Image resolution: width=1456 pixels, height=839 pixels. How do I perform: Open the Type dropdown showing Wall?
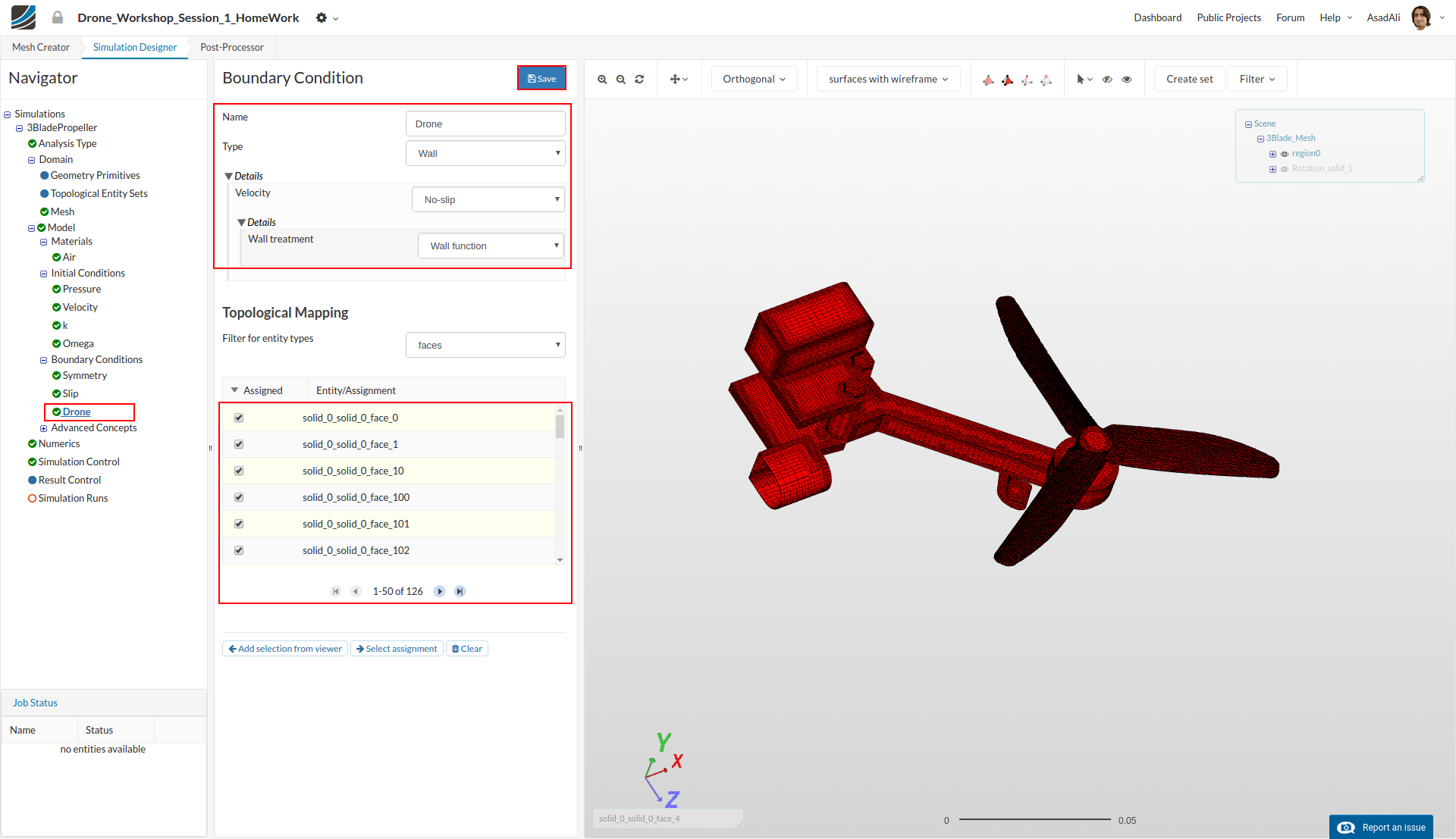click(x=485, y=153)
